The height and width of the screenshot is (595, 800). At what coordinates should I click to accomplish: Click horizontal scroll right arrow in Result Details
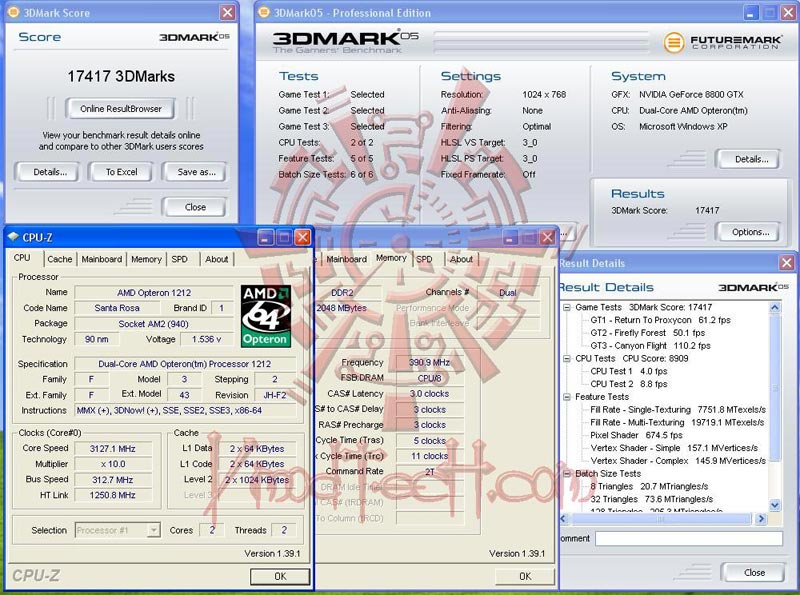coord(761,518)
